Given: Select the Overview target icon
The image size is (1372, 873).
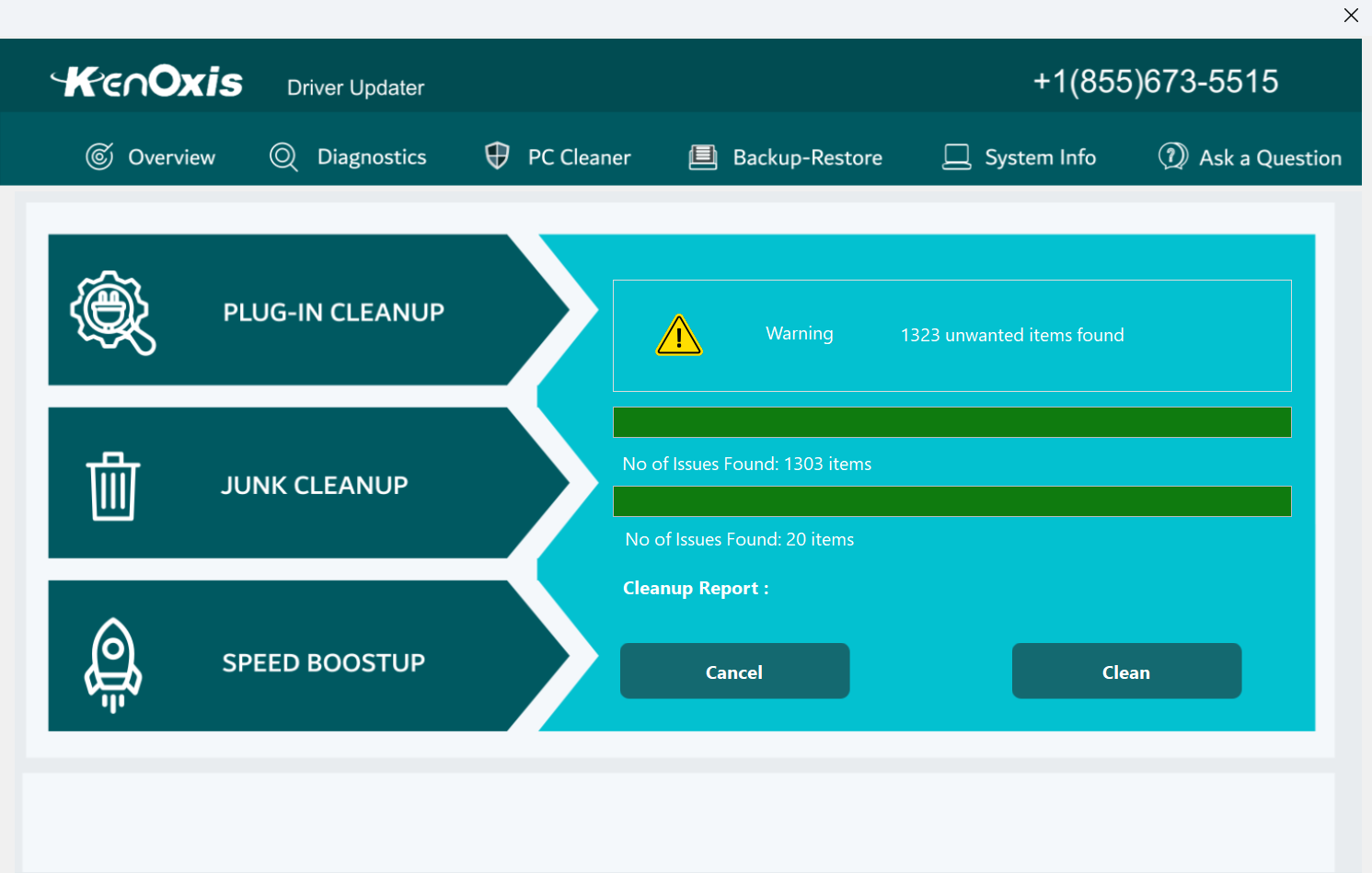Looking at the screenshot, I should (101, 156).
